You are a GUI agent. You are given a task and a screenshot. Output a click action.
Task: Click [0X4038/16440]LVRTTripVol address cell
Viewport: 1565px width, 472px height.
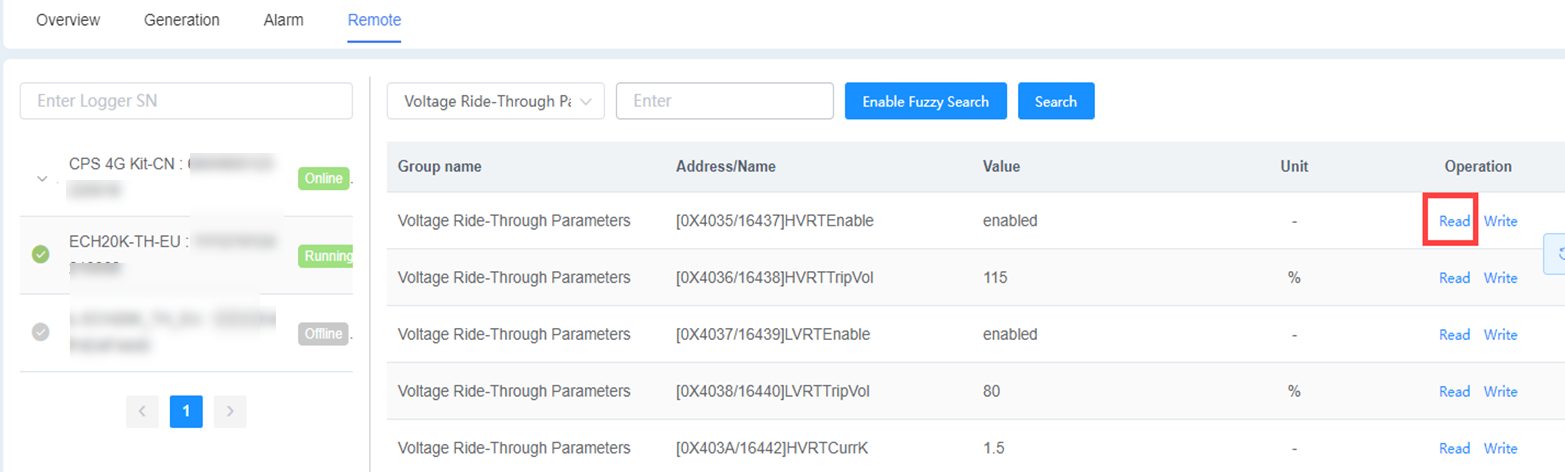point(773,391)
